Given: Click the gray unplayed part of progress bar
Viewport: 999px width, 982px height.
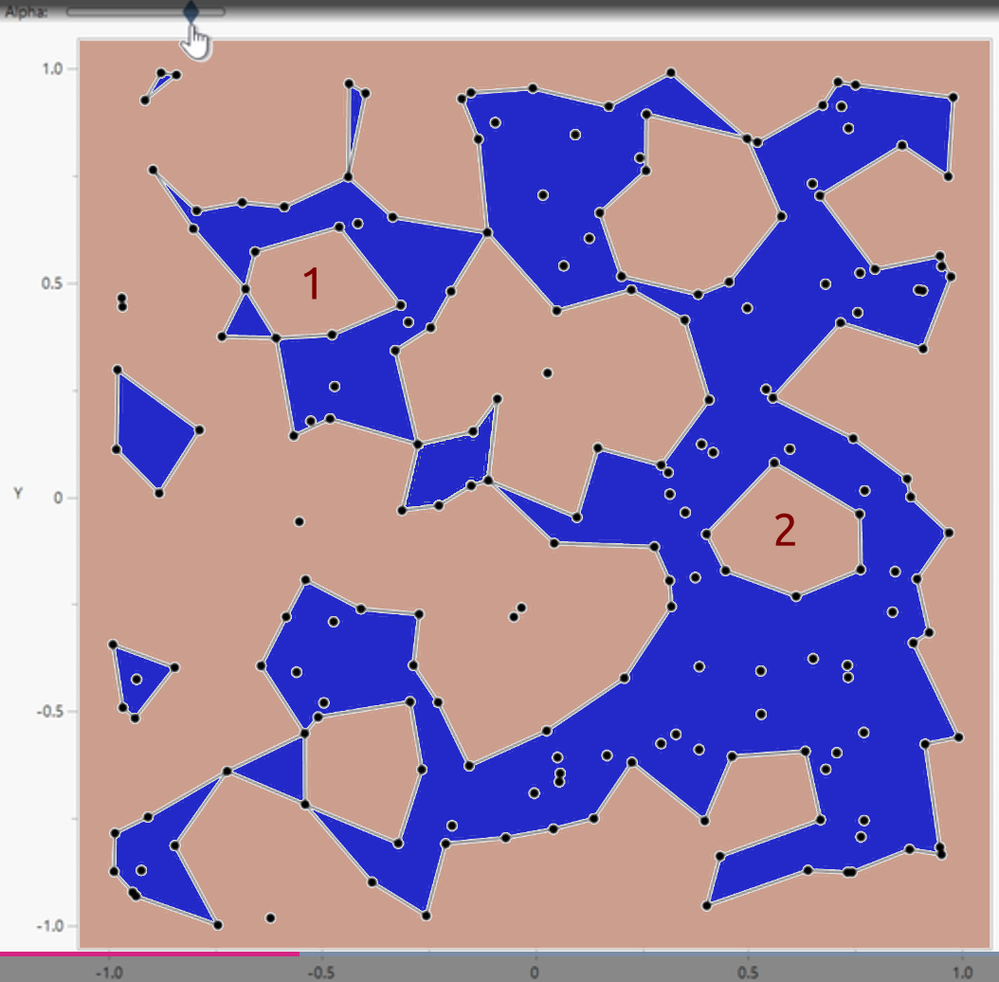Looking at the screenshot, I should point(649,954).
